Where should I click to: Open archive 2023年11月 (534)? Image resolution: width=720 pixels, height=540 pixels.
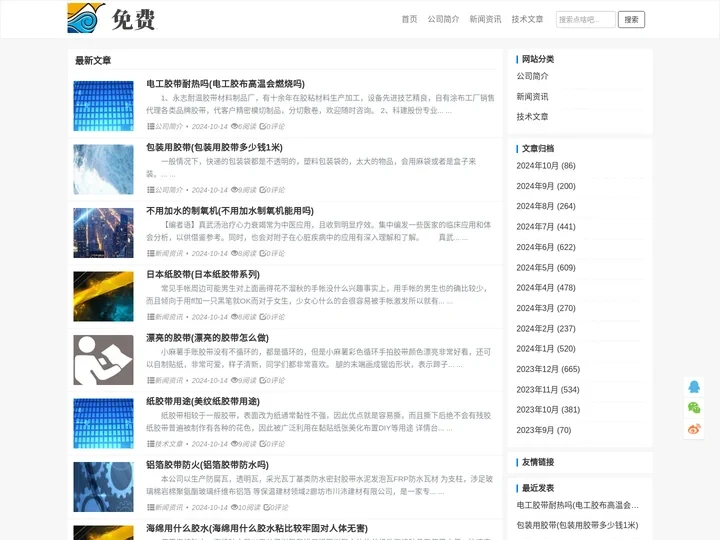[548, 389]
